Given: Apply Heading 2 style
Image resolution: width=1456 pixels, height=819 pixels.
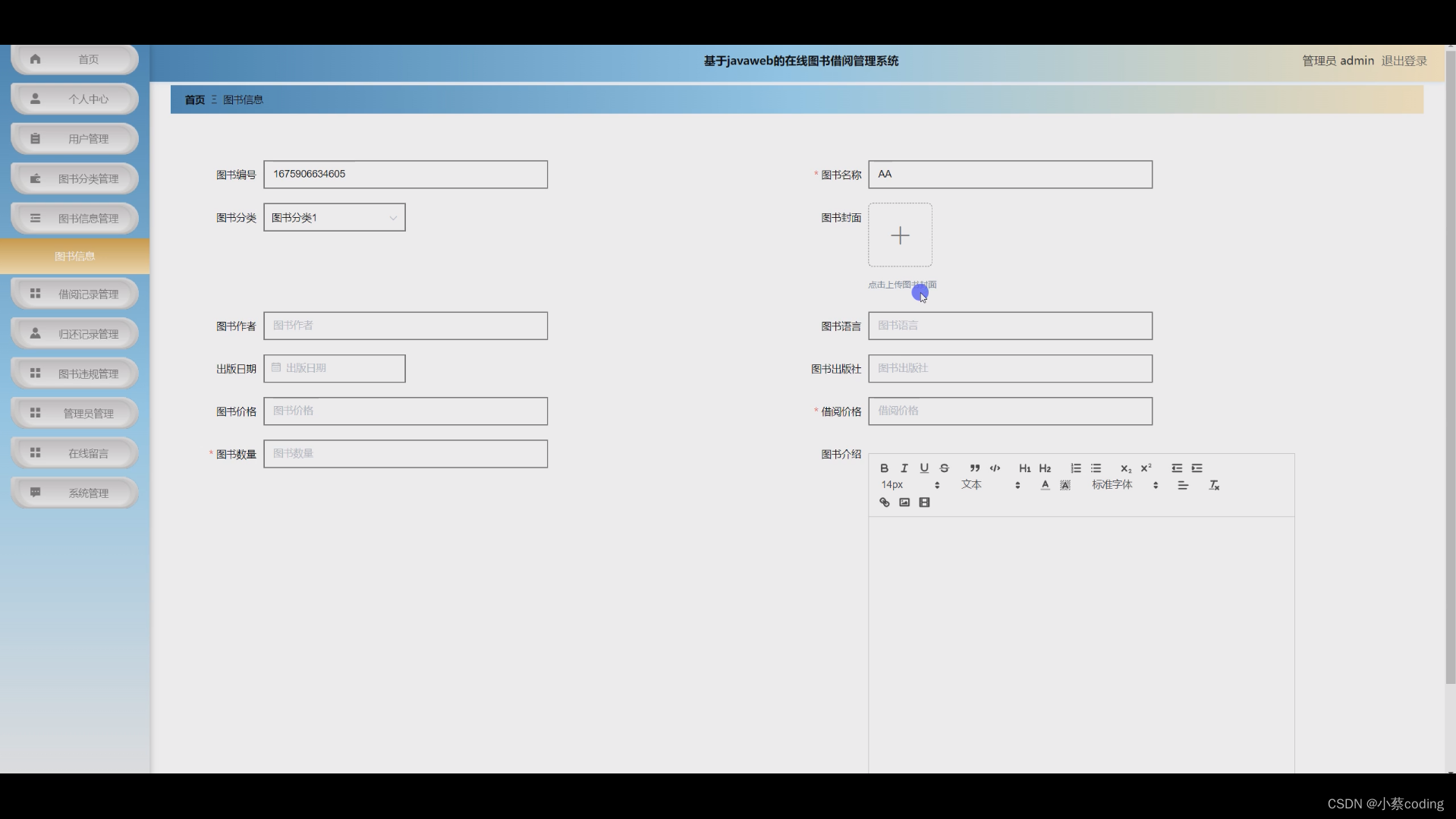Looking at the screenshot, I should (x=1045, y=468).
